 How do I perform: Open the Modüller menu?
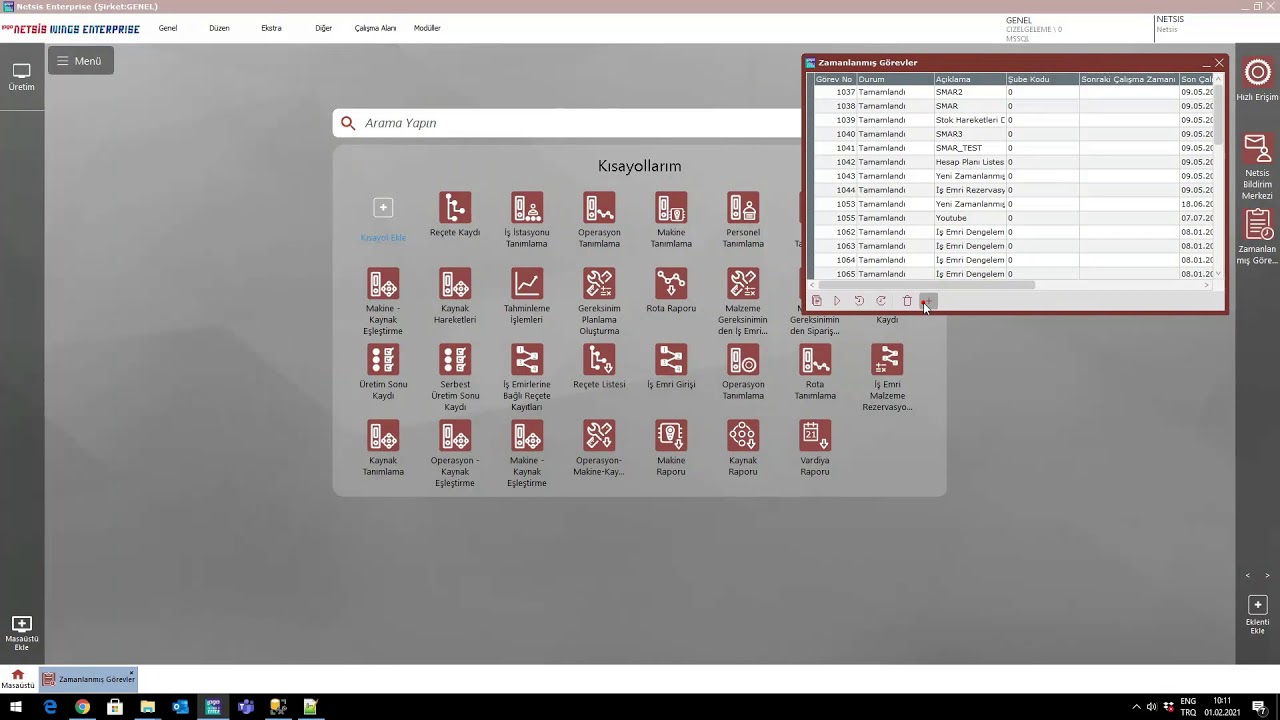point(427,28)
